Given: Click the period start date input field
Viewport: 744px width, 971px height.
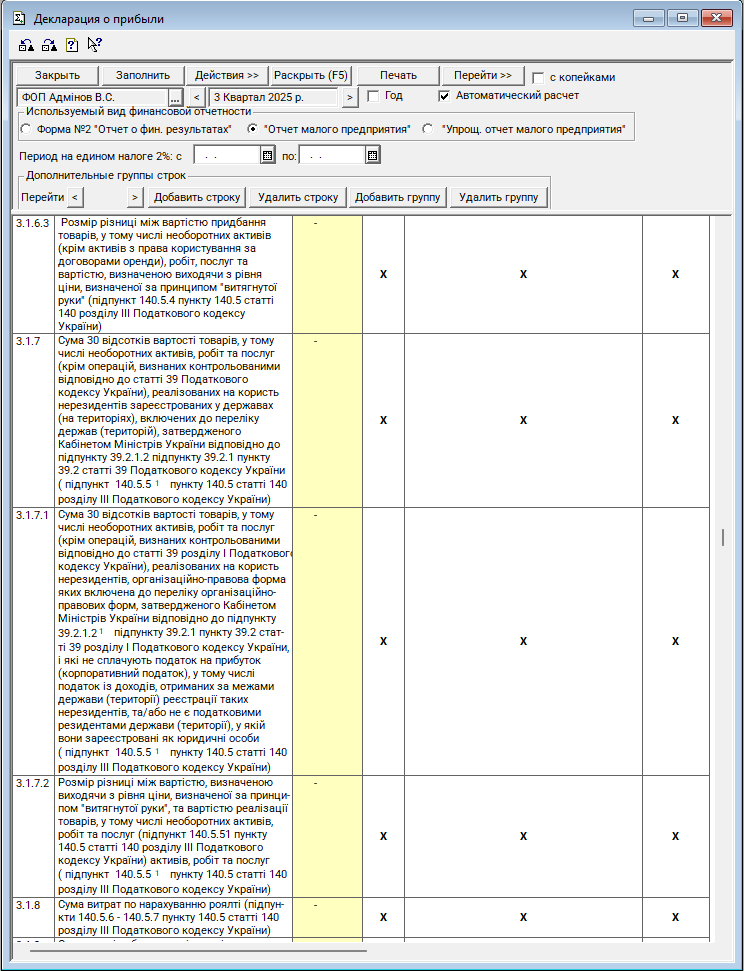Looking at the screenshot, I should click(226, 155).
